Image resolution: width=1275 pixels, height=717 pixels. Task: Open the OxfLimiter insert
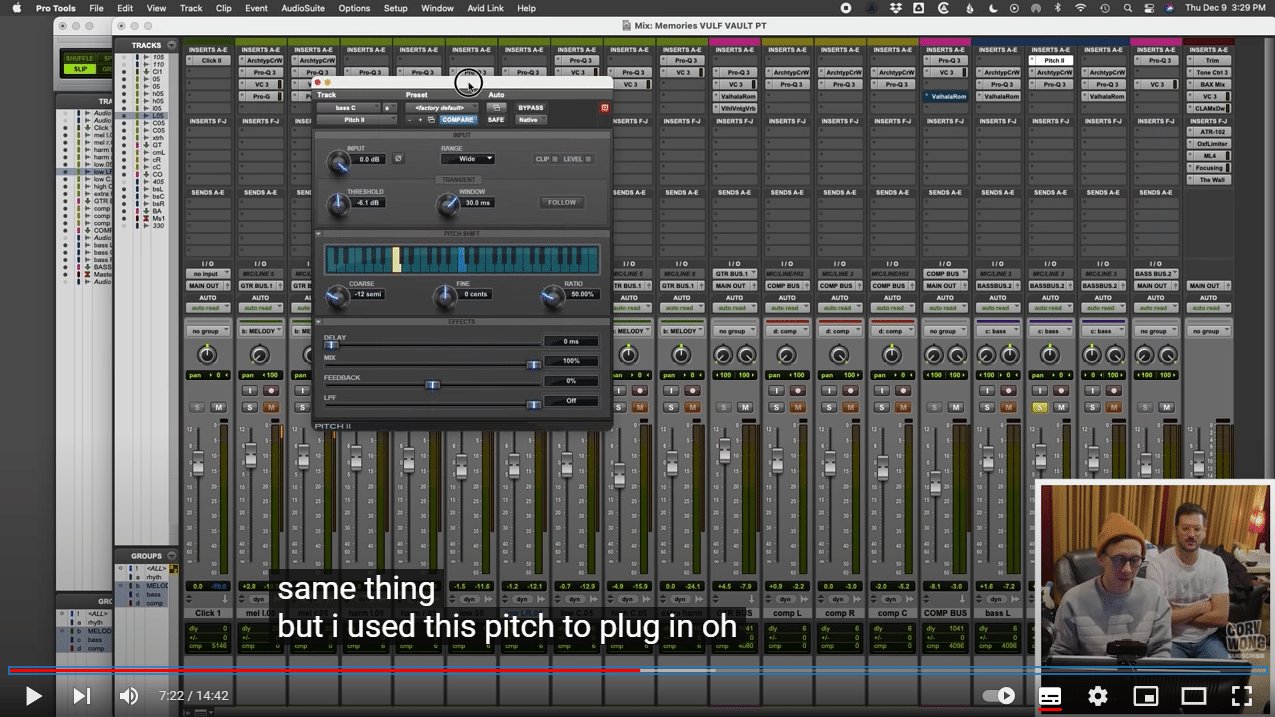(x=1210, y=144)
